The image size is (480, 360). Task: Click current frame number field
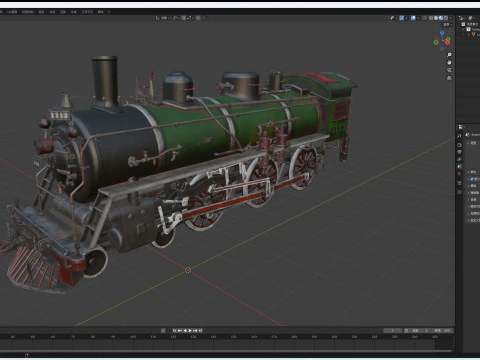point(392,330)
